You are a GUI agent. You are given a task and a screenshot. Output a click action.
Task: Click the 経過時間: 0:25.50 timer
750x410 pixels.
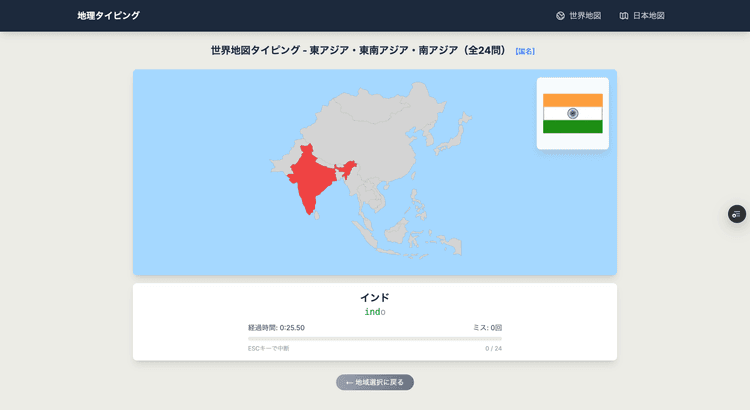276,328
